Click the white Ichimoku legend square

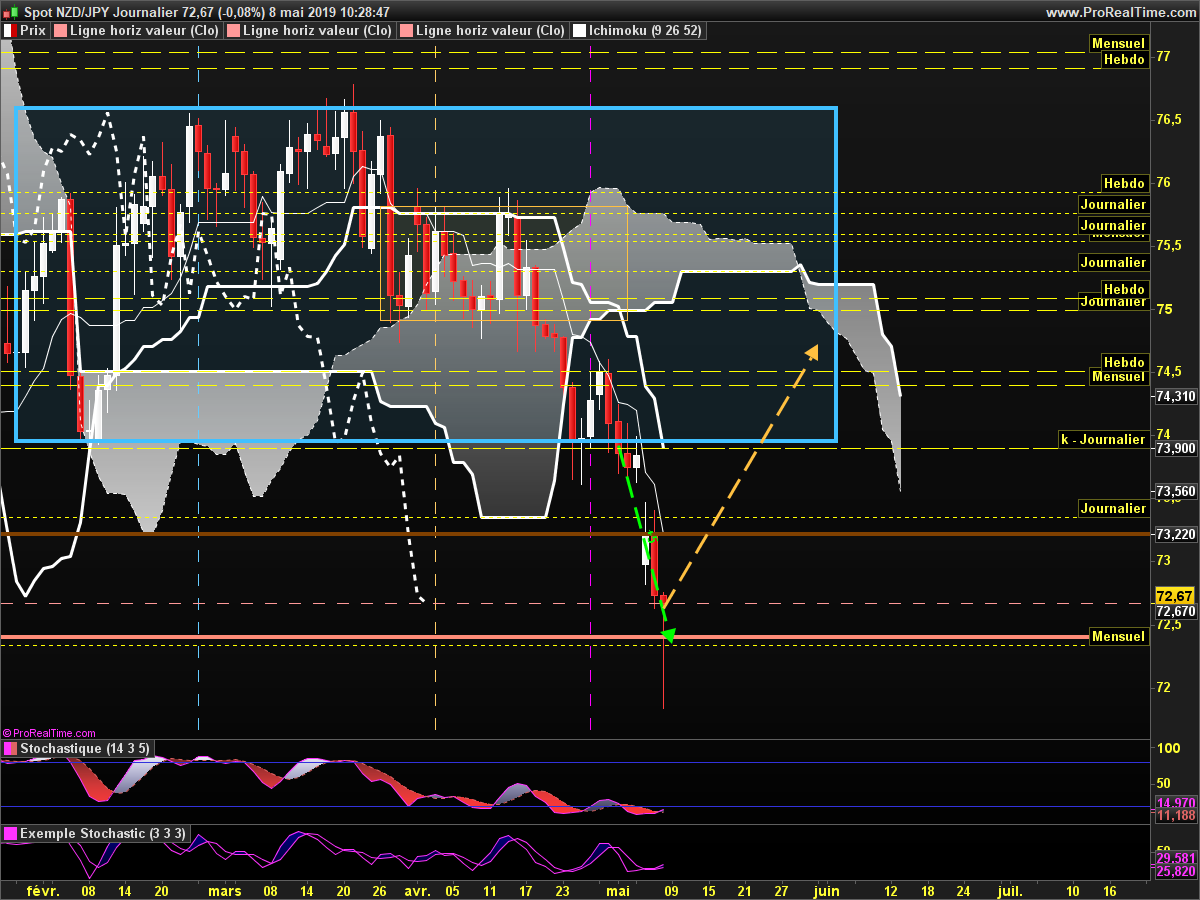click(x=578, y=31)
